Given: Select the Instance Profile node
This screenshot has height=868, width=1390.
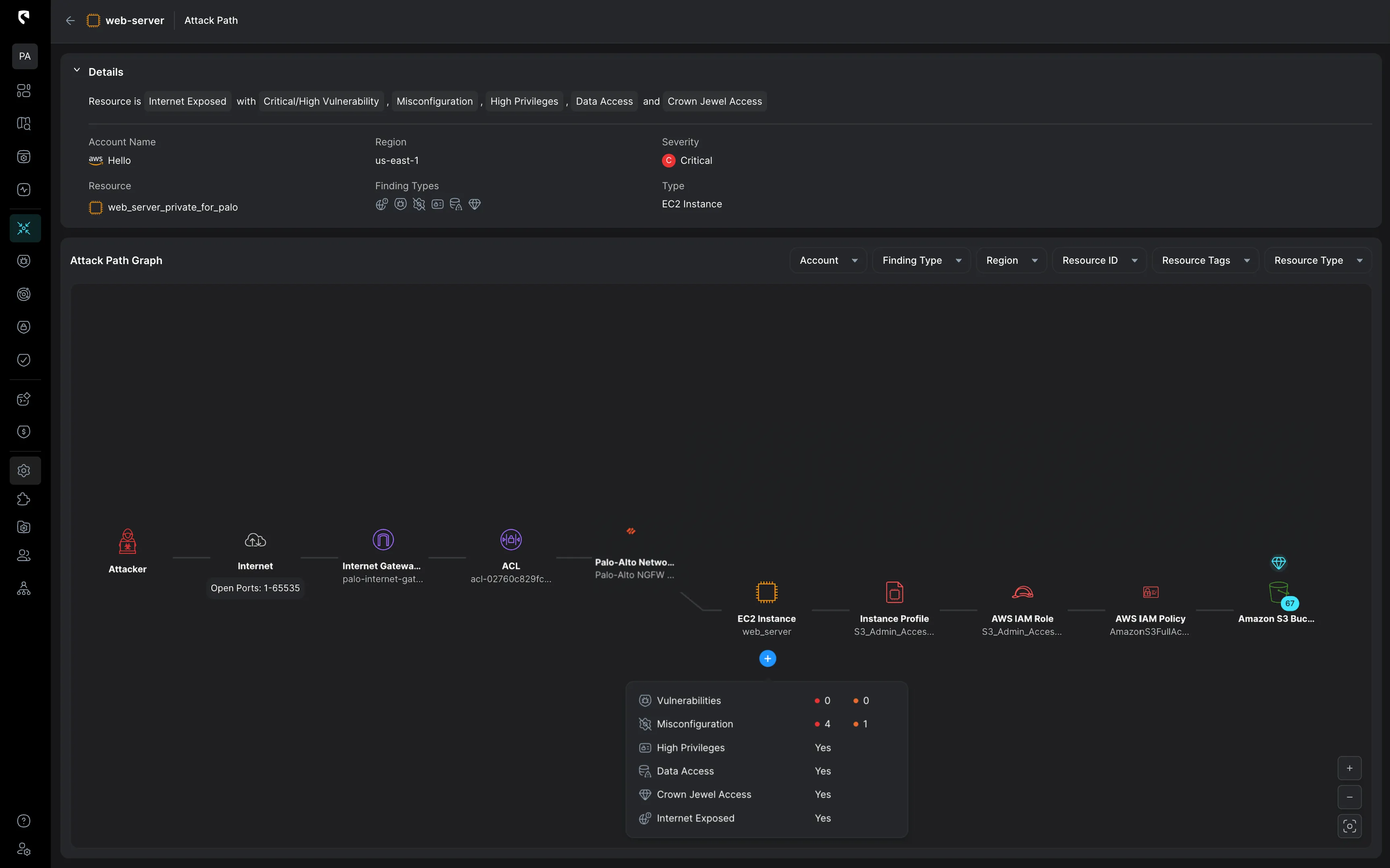Looking at the screenshot, I should pyautogui.click(x=894, y=608).
